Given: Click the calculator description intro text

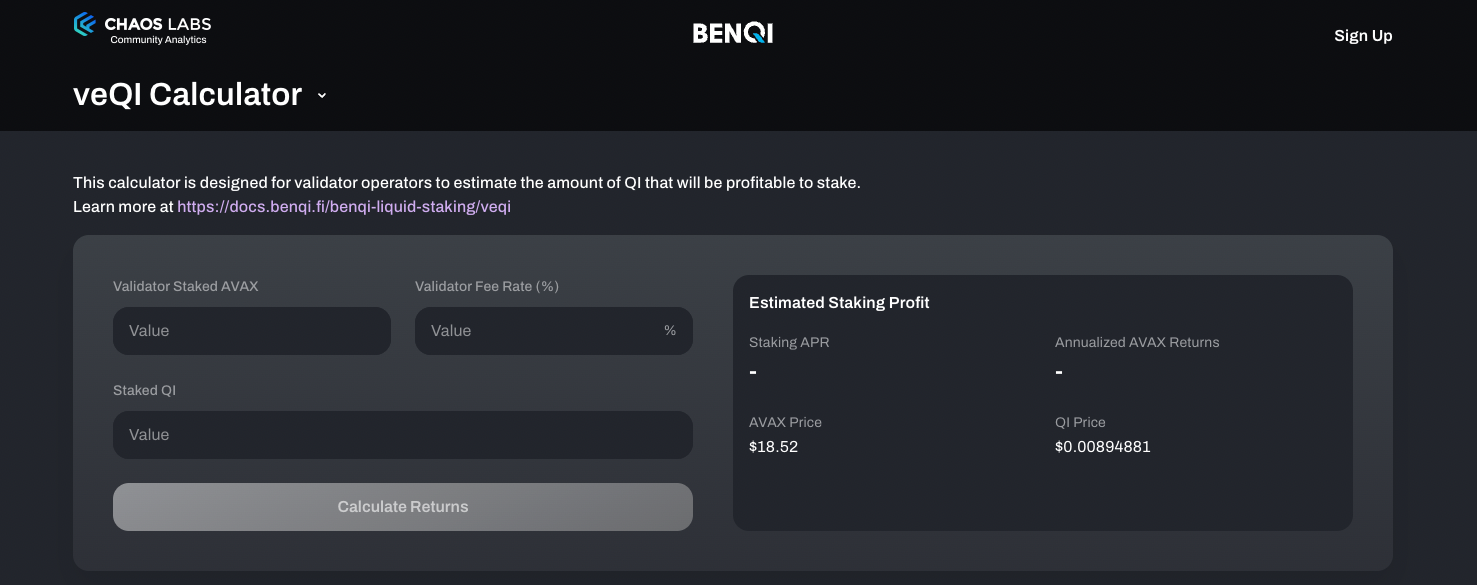Looking at the screenshot, I should 466,183.
